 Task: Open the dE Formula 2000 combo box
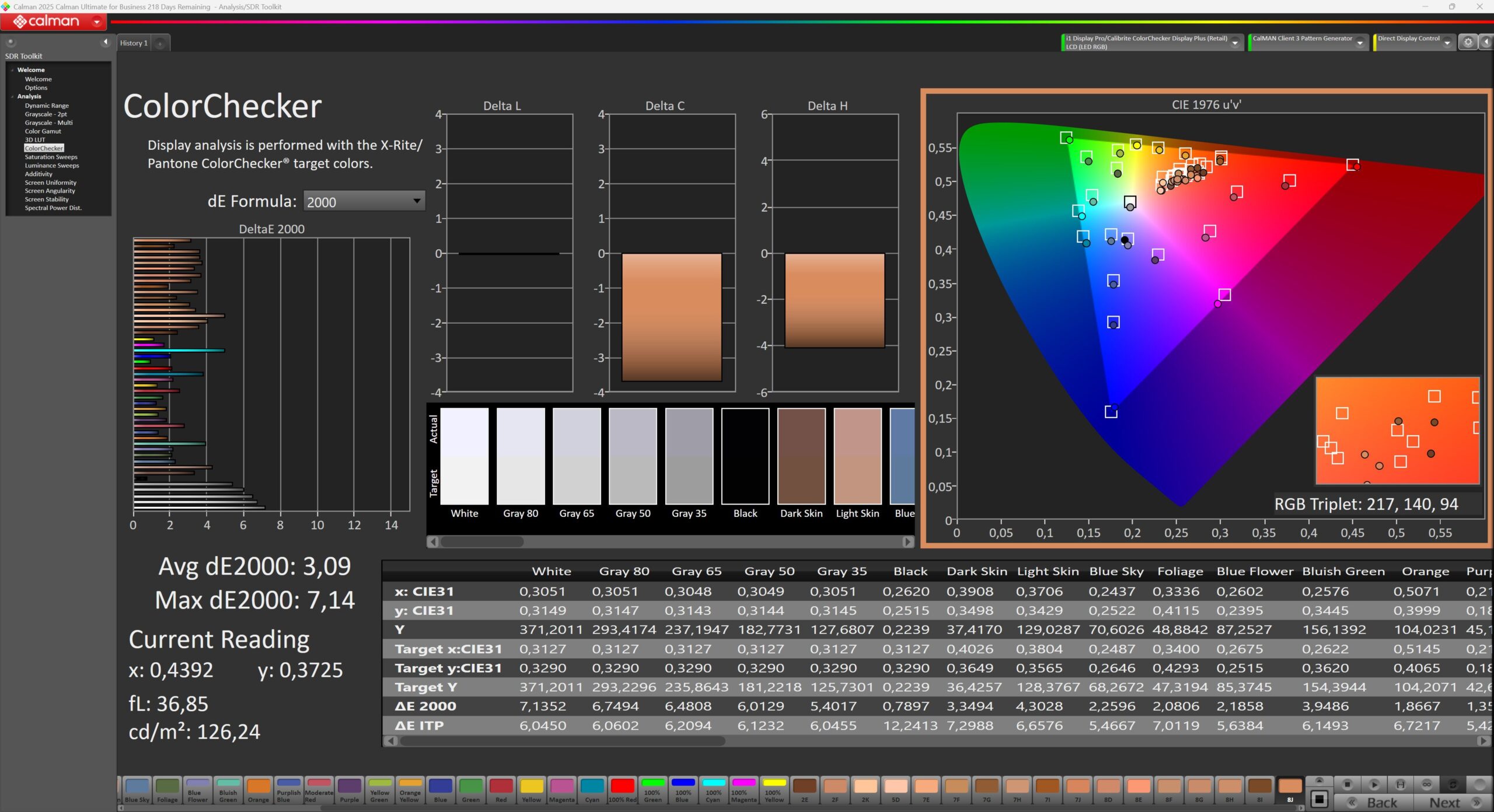364,201
